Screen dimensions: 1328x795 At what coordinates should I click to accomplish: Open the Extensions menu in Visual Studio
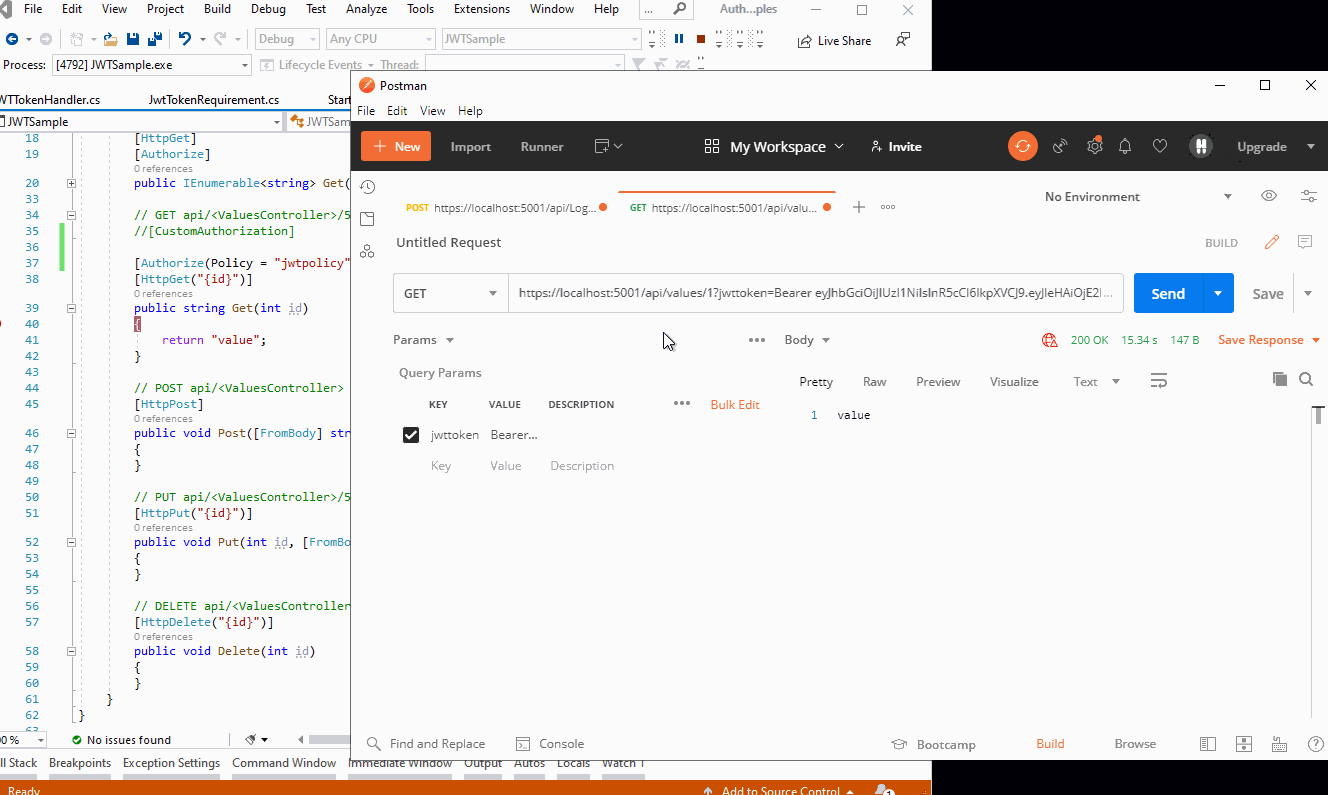(482, 9)
